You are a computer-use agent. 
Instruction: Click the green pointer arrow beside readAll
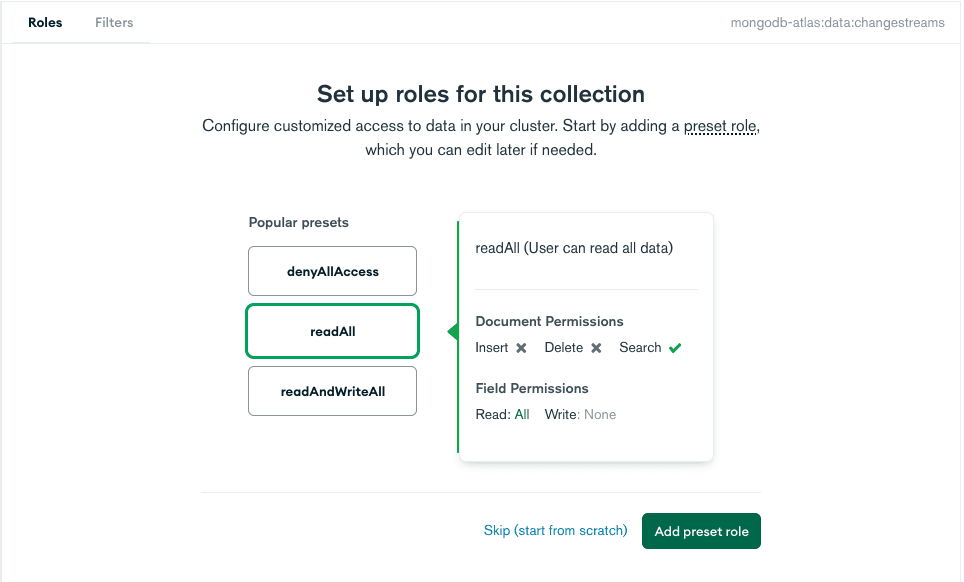pyautogui.click(x=452, y=332)
